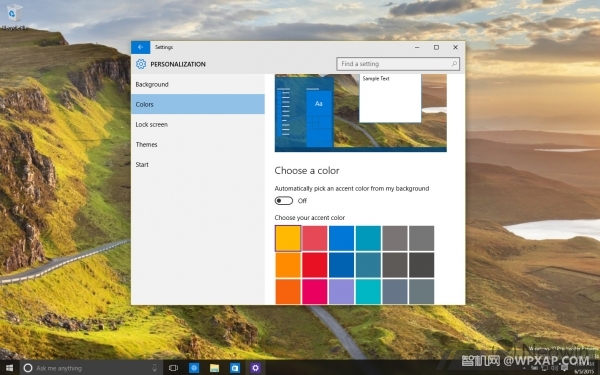The height and width of the screenshot is (375, 600).
Task: Click the Settings gear taskbar icon
Action: click(x=255, y=368)
